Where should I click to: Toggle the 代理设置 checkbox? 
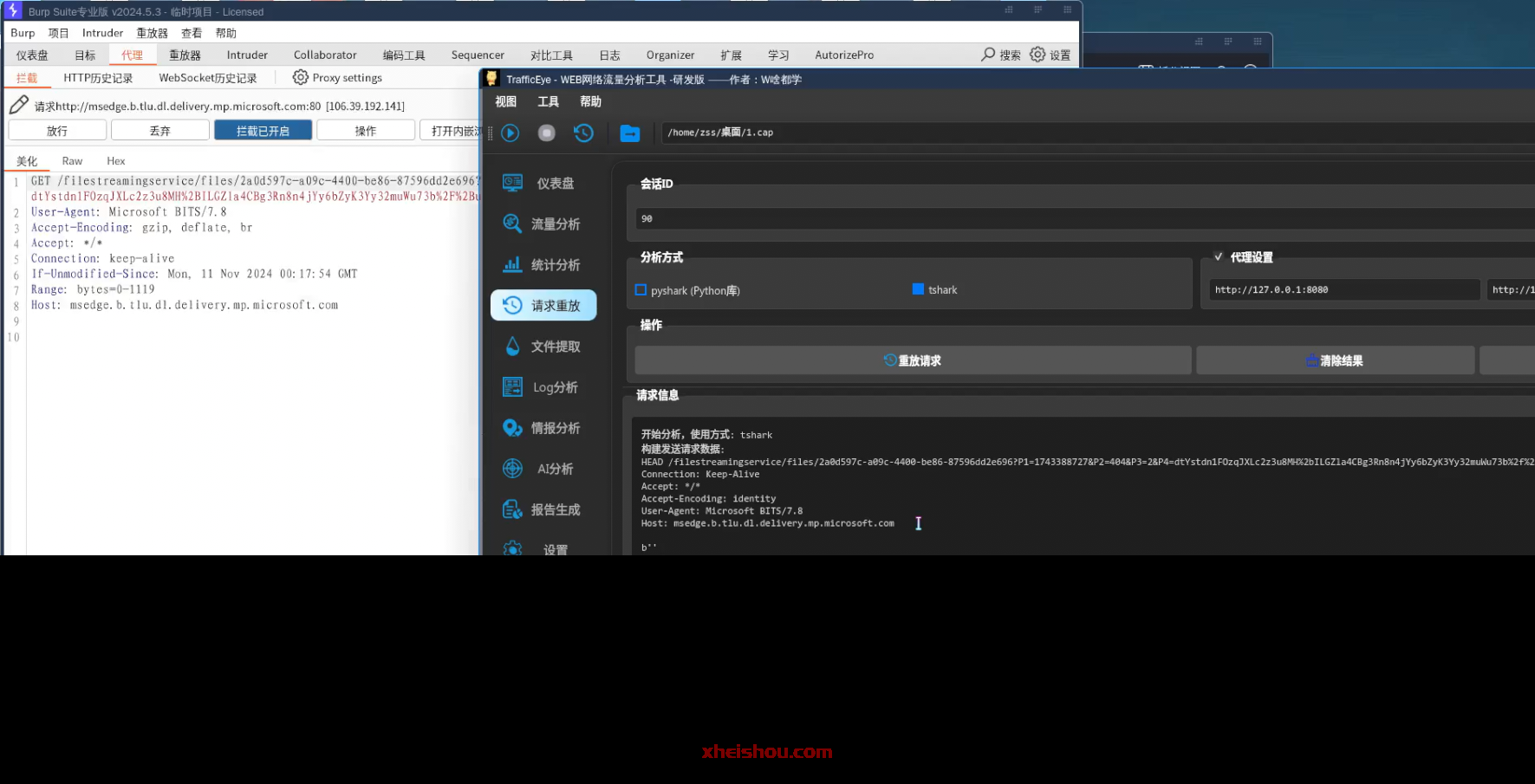(1218, 256)
